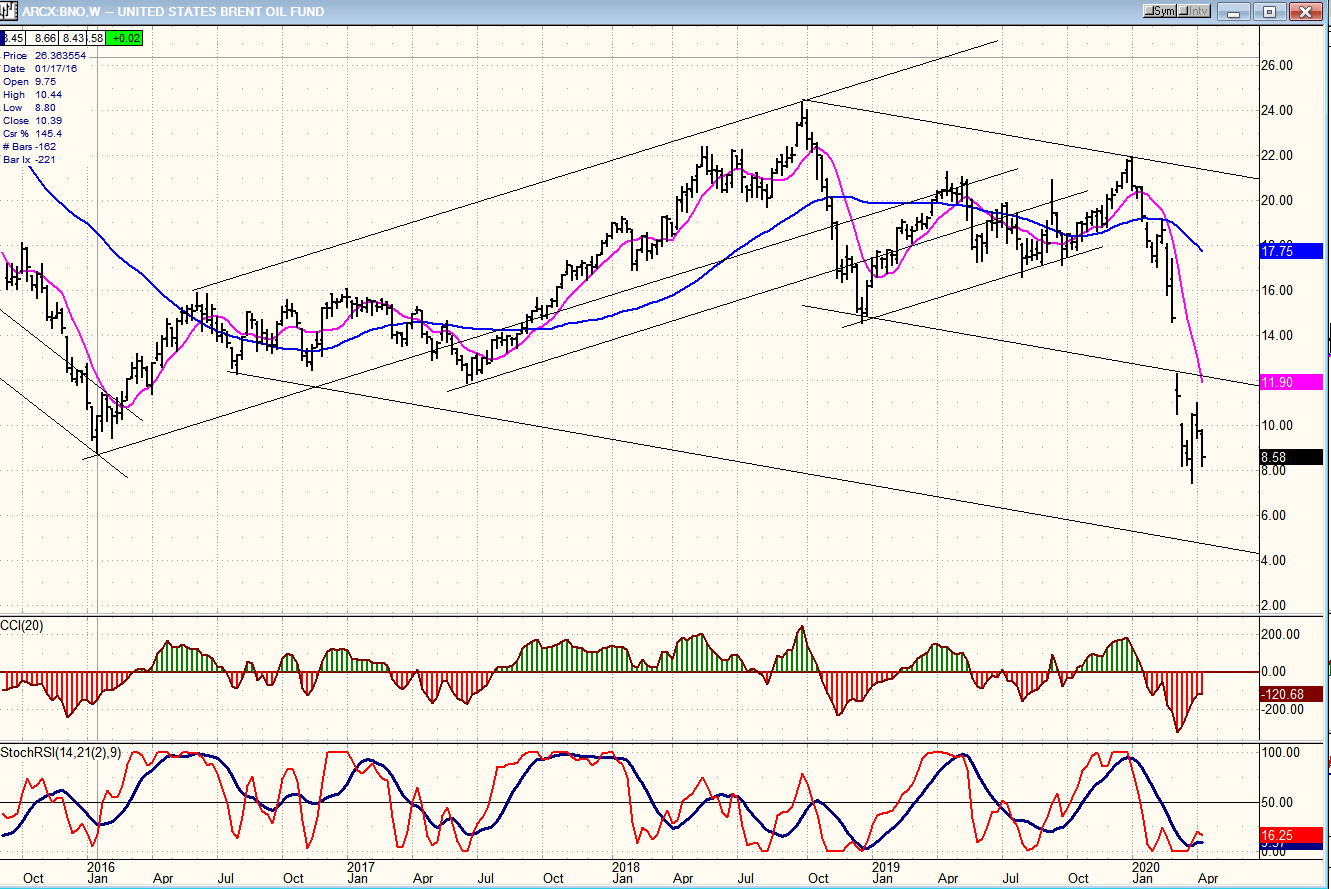Viewport: 1331px width, 889px height.
Task: Click the black 8.58 last price tag
Action: [x=1291, y=457]
